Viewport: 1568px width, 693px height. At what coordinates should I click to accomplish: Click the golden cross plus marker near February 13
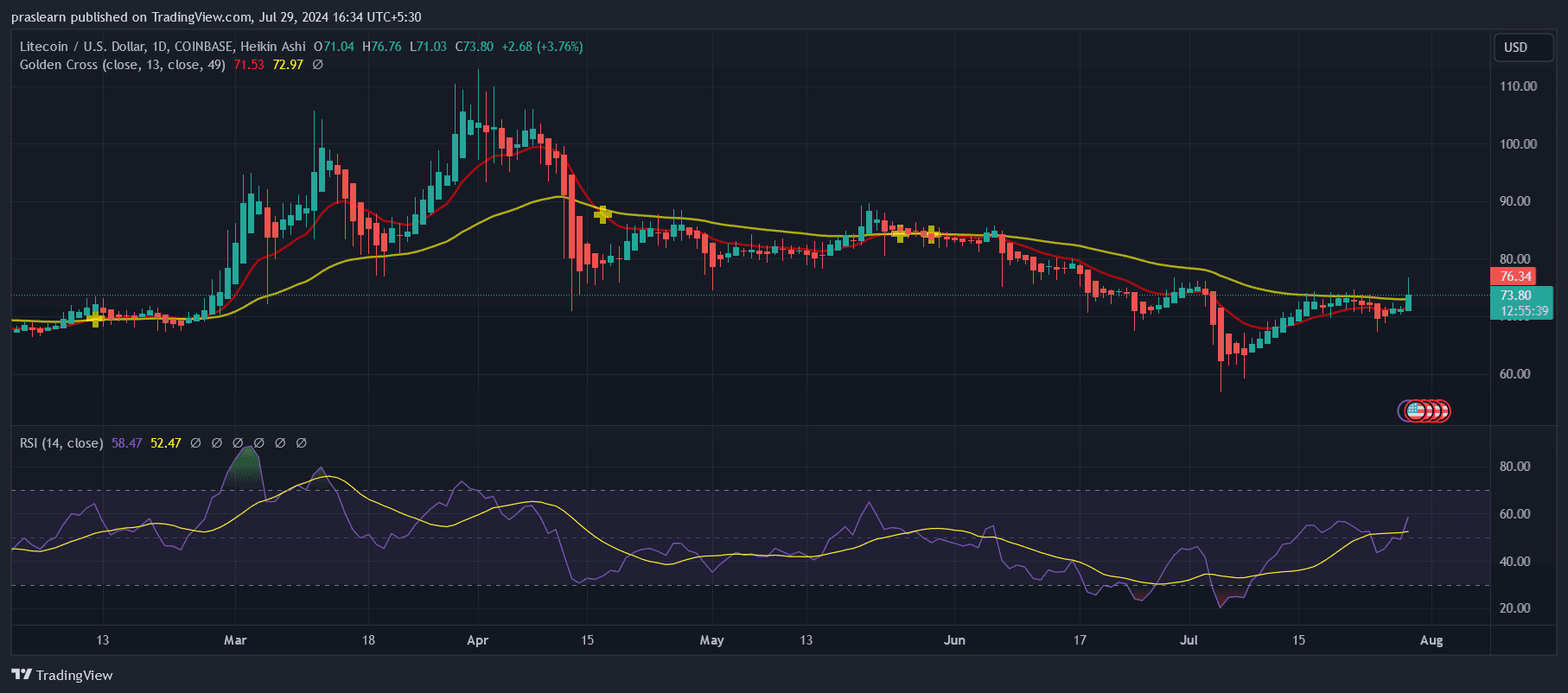[x=95, y=319]
